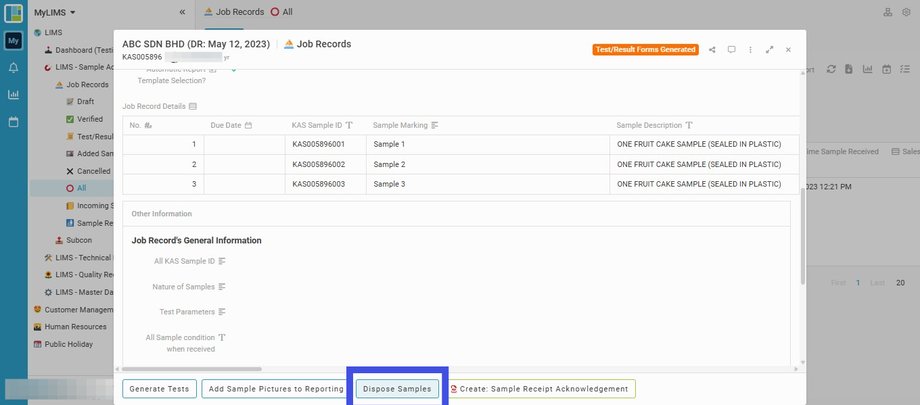Screen dimensions: 920x405
Task: Open the Draft job records view
Action: [x=80, y=102]
